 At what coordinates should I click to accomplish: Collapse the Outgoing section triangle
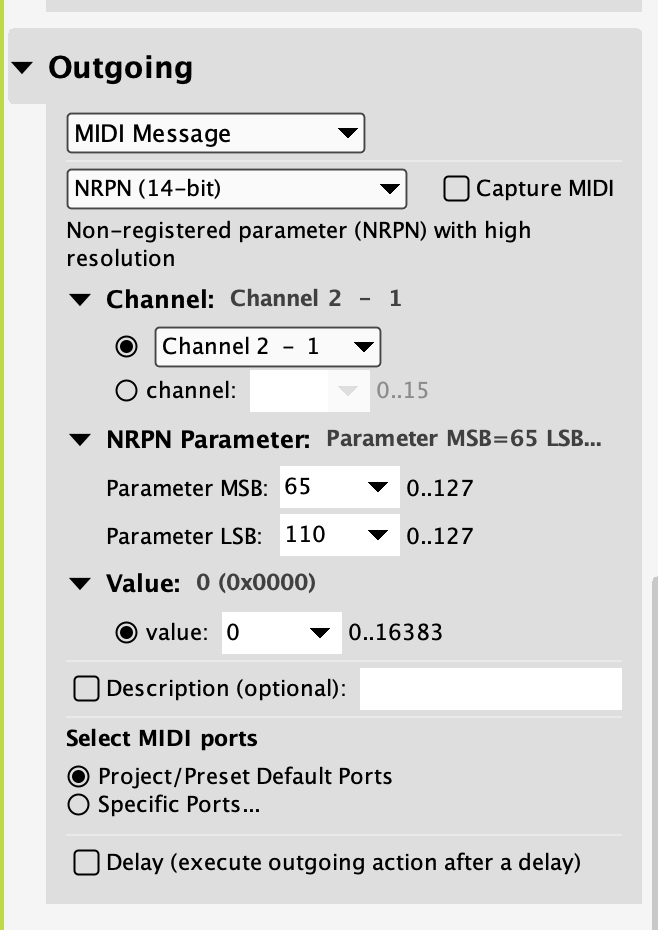click(24, 68)
